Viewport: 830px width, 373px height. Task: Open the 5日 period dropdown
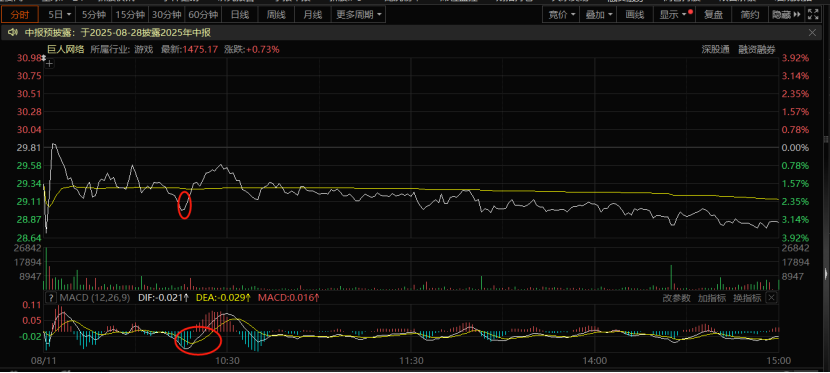click(58, 15)
